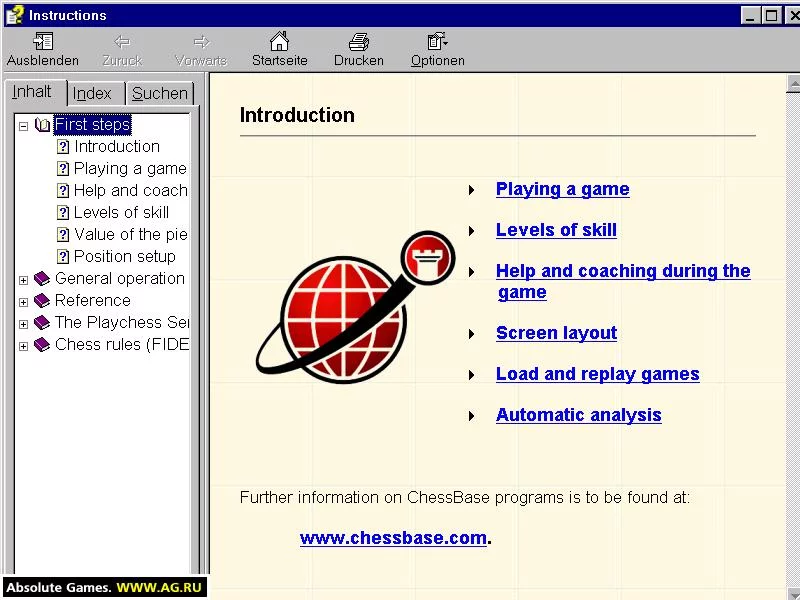The width and height of the screenshot is (800, 600).
Task: Click the ChessBase globe logo image
Action: point(355,308)
